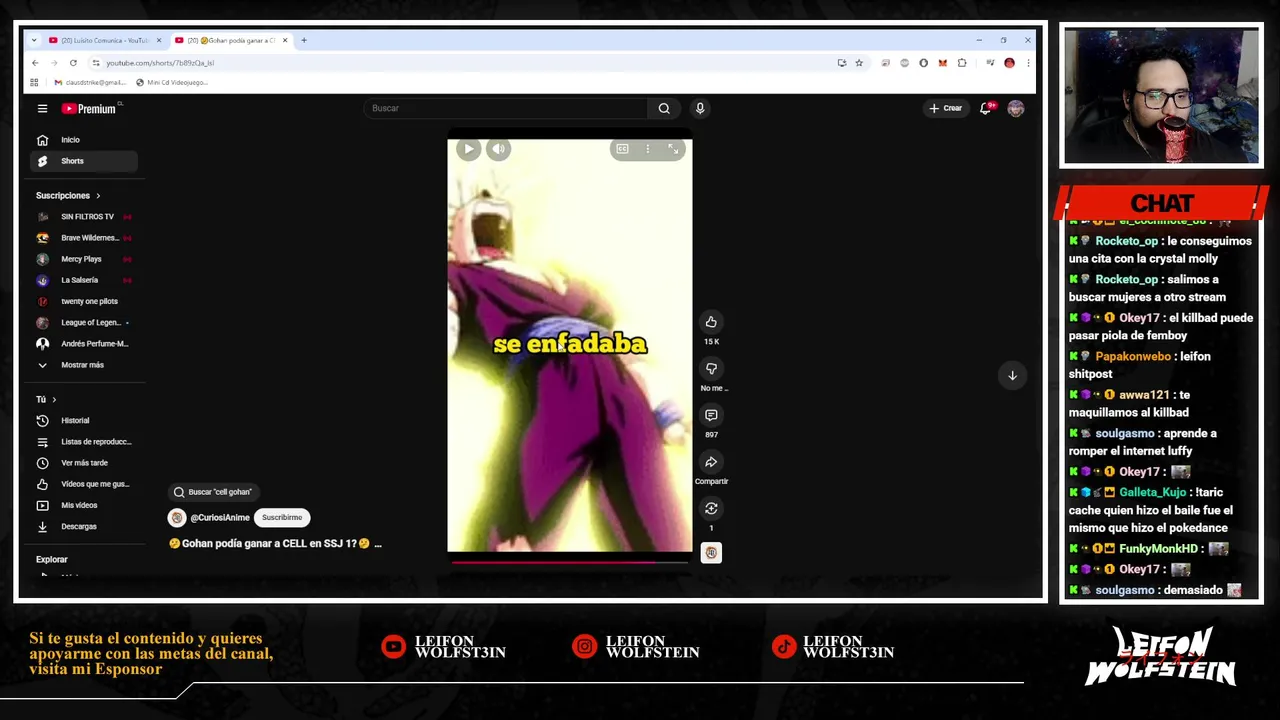The height and width of the screenshot is (720, 1280).
Task: Search for "cell gohan" suggestion
Action: pyautogui.click(x=212, y=492)
